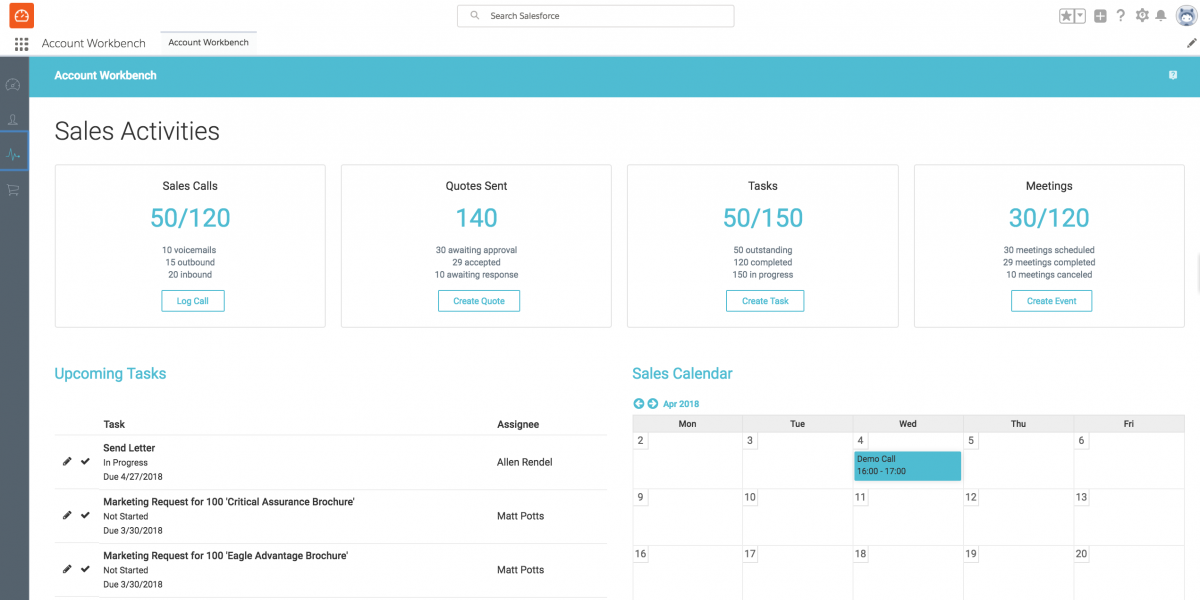
Task: Select calendar day 18
Action: pos(860,554)
